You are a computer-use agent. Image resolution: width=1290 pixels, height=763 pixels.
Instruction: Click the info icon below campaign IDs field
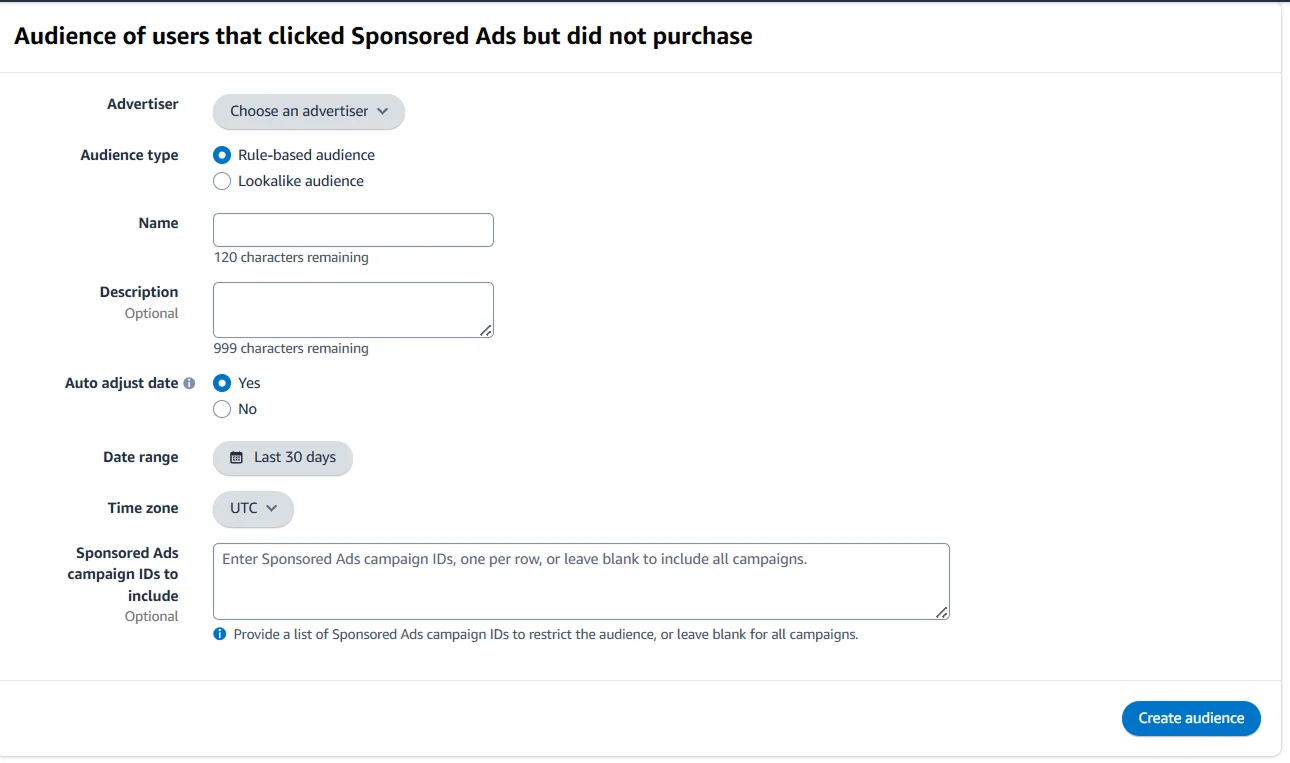click(x=220, y=634)
